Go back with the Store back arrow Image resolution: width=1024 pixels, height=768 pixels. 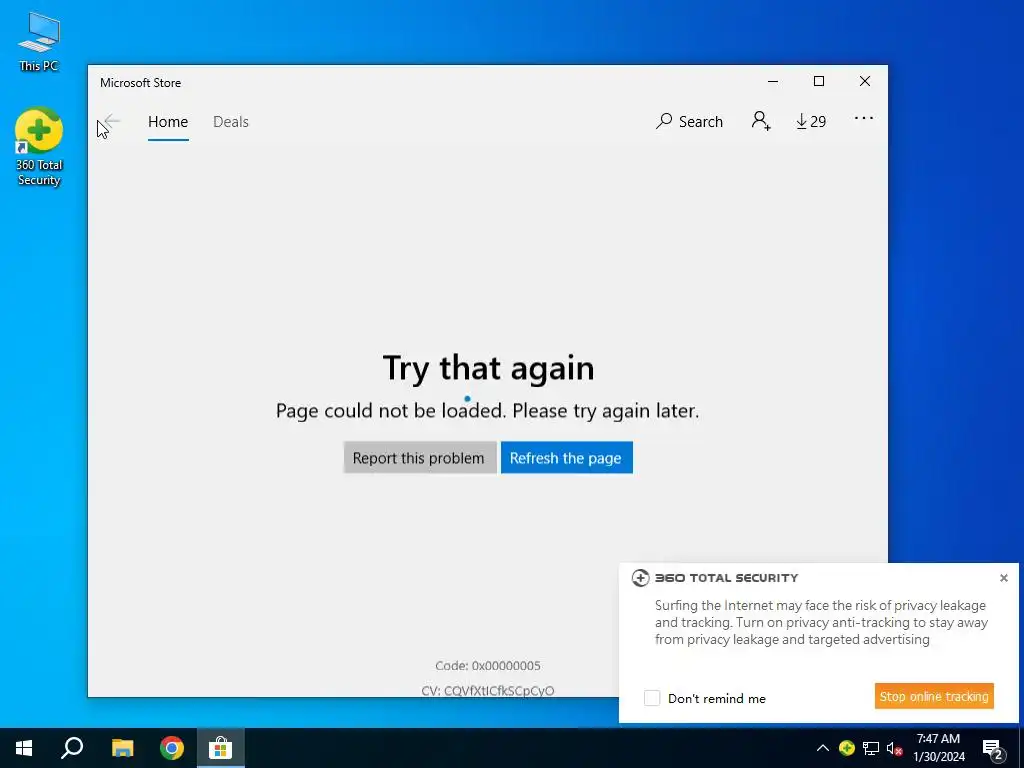pos(112,121)
